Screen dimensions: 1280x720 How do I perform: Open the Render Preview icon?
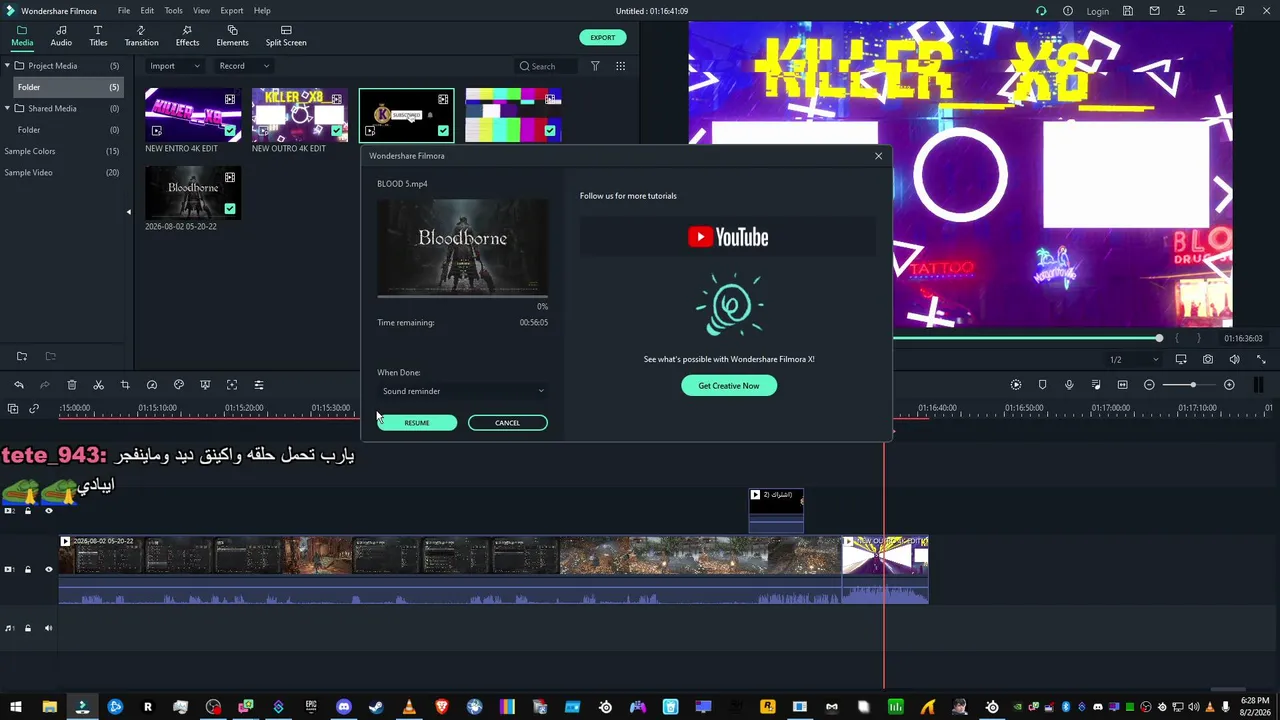tap(1016, 385)
